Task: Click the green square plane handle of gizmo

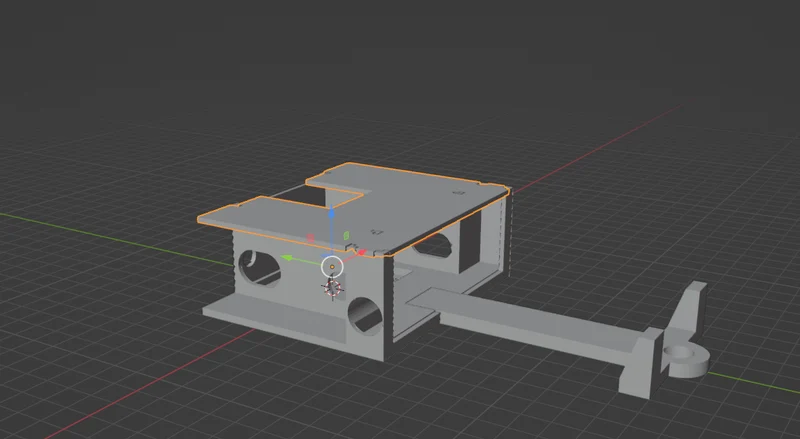Action: pos(346,235)
